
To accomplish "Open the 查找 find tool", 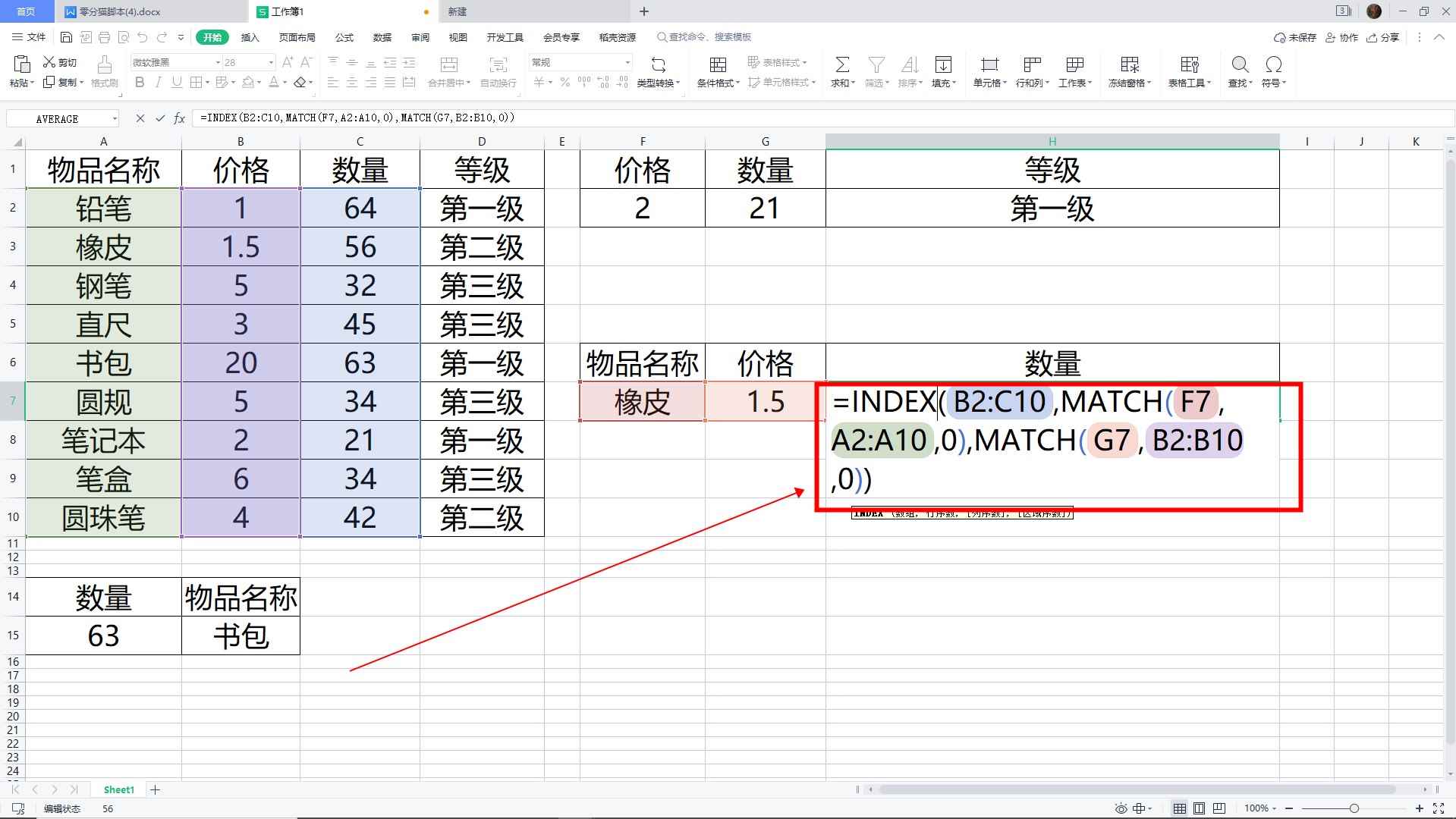I will [1238, 72].
